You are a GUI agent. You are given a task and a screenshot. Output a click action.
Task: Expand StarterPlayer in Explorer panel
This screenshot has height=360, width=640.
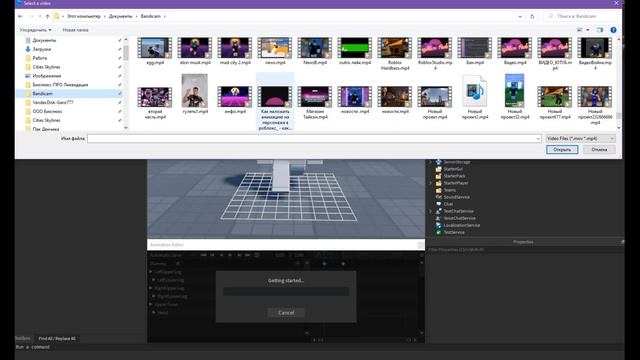(431, 183)
